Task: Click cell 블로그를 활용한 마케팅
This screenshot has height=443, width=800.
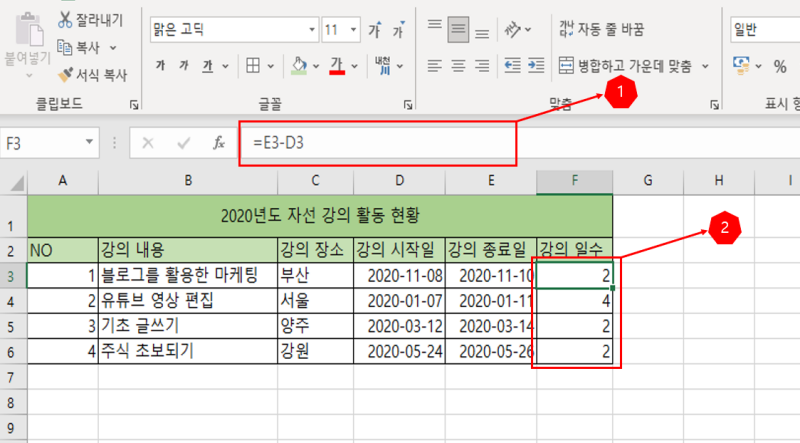Action: tap(188, 276)
